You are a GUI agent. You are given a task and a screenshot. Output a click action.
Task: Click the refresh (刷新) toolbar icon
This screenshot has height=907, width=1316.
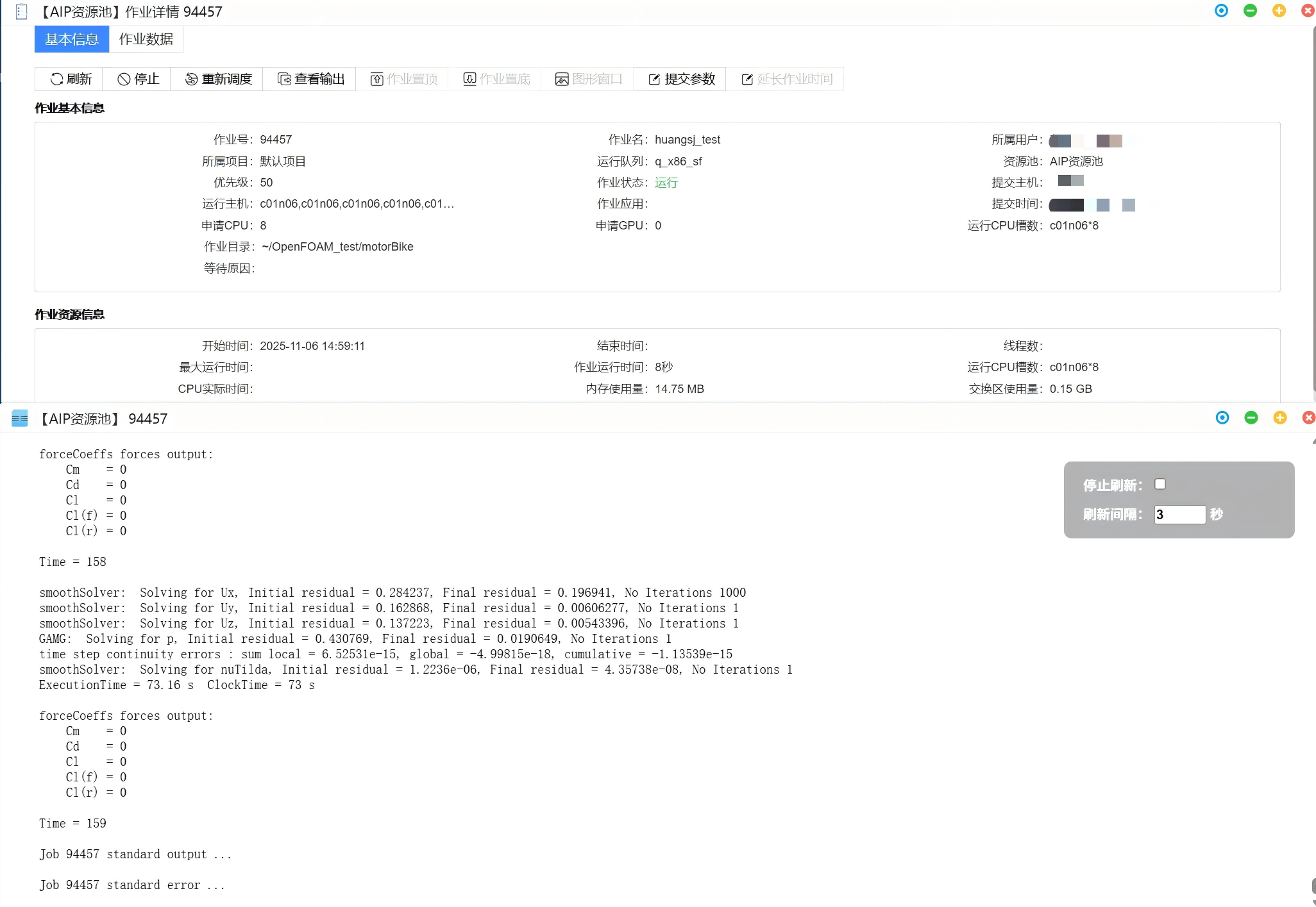56,79
